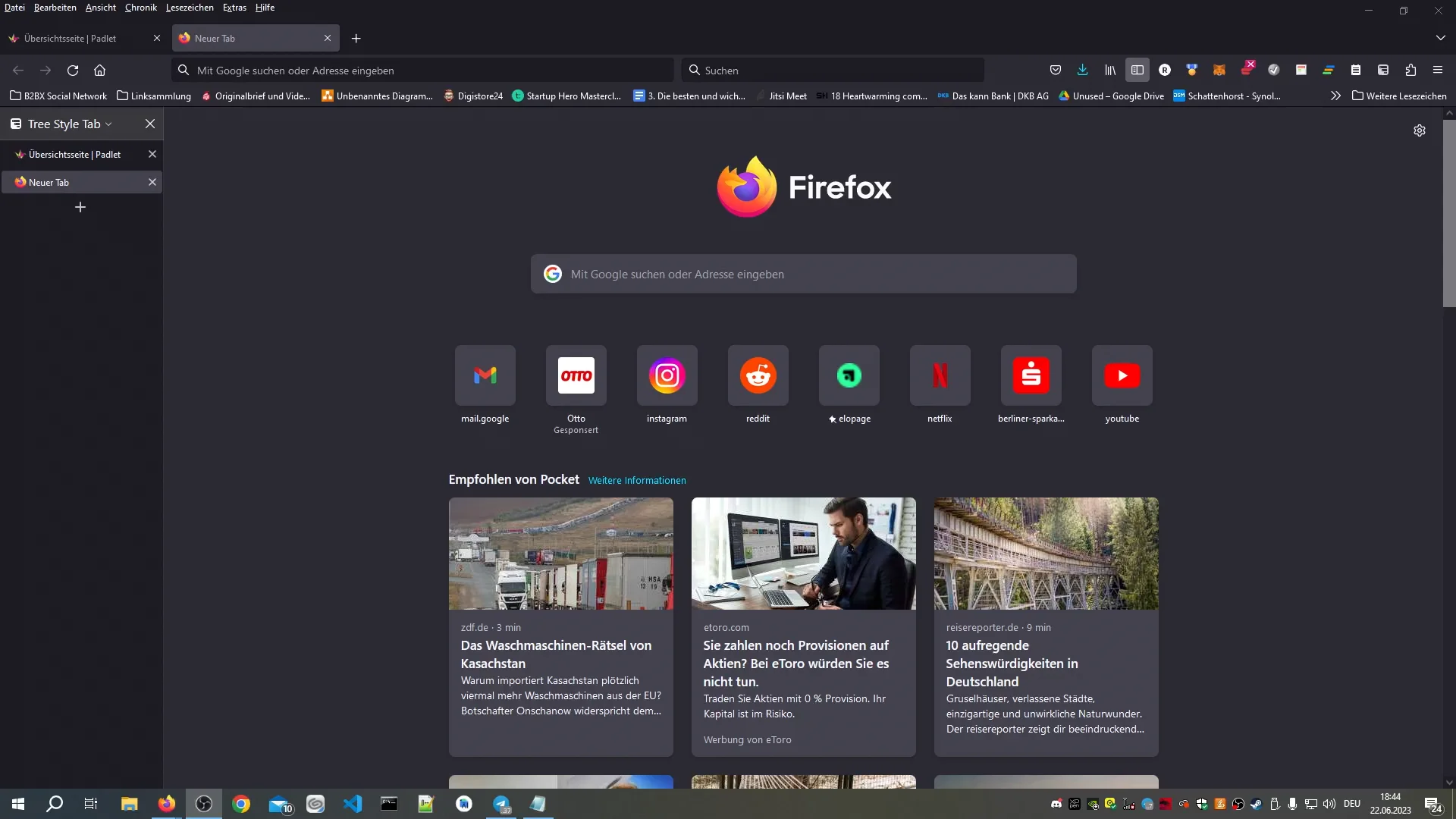
Task: Open the Downloads panel
Action: [x=1083, y=70]
